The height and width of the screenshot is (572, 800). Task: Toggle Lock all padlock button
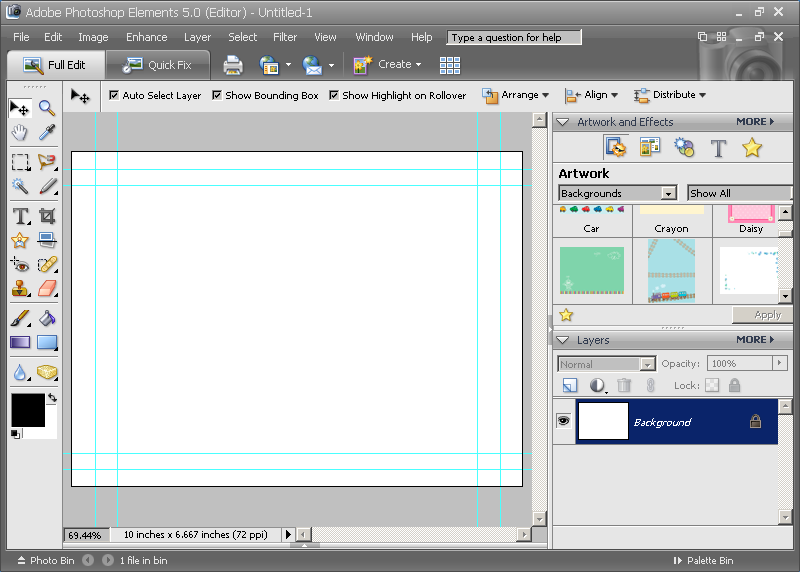point(734,385)
